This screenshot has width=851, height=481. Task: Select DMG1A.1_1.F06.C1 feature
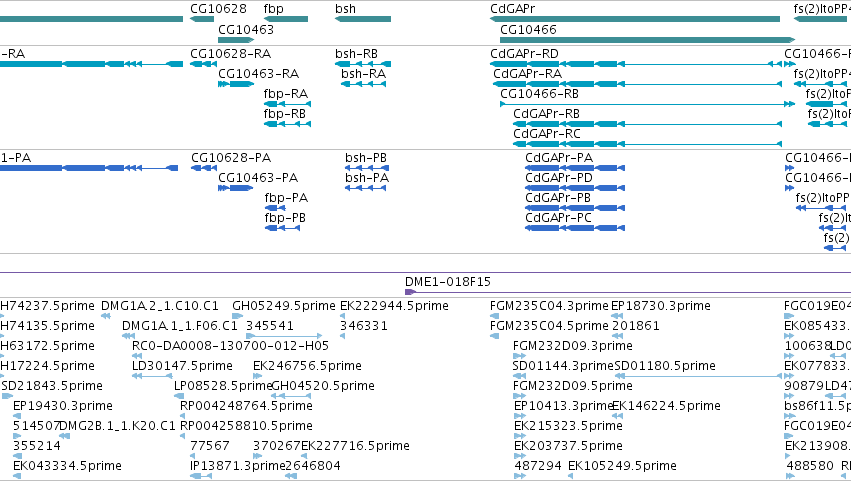click(180, 326)
